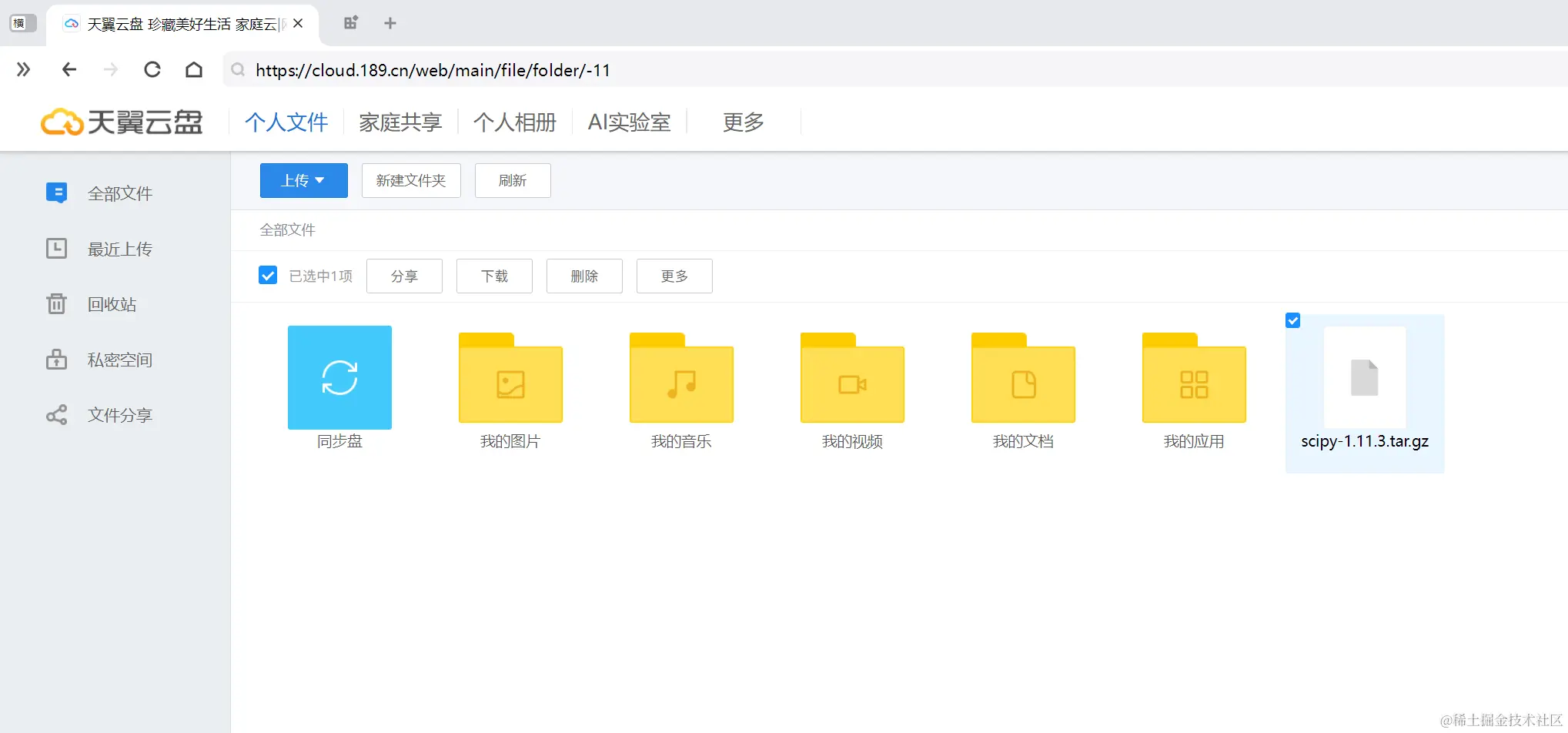
Task: Open the 我的音乐 folder icon
Action: click(681, 377)
